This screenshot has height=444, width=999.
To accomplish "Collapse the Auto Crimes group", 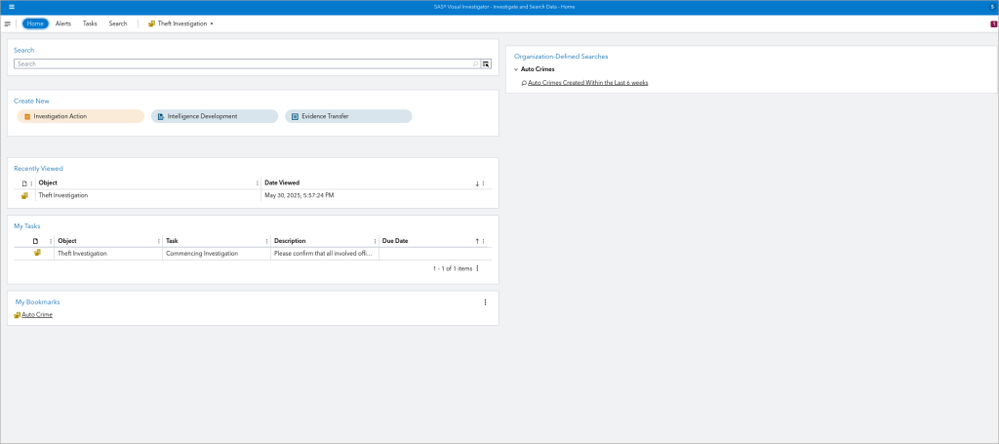I will [x=516, y=69].
